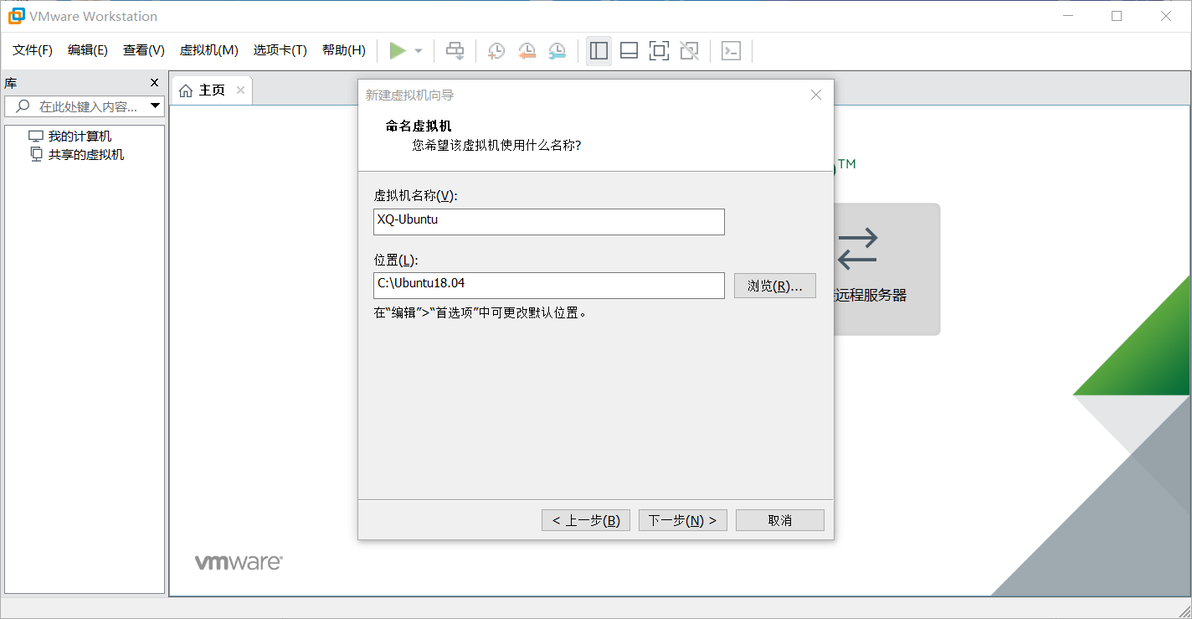Click the send Ctrl+Alt+Del toolbar icon
Screen dimensions: 1192x619
coord(455,50)
